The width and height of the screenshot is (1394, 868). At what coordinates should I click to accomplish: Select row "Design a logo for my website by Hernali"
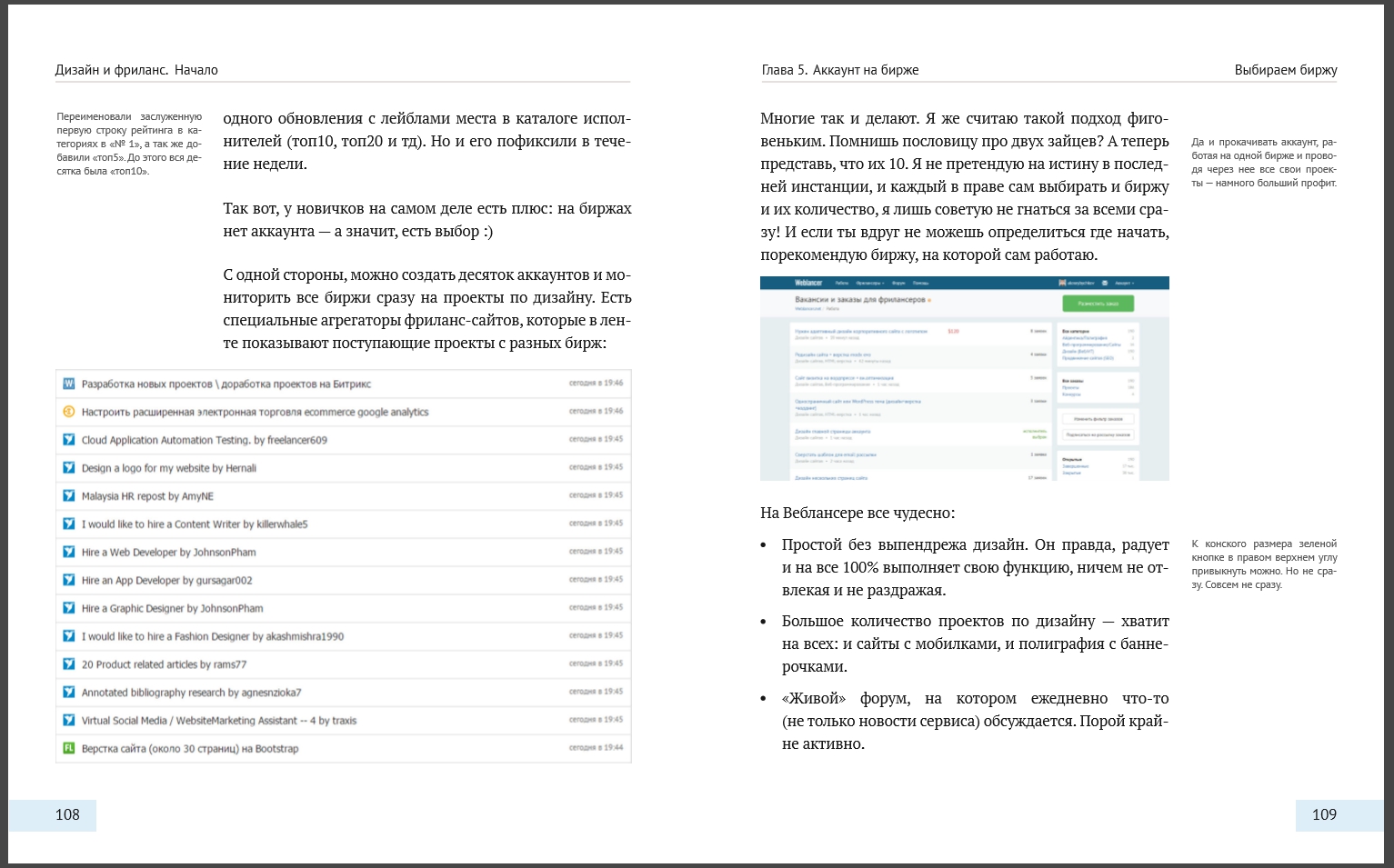coord(344,468)
